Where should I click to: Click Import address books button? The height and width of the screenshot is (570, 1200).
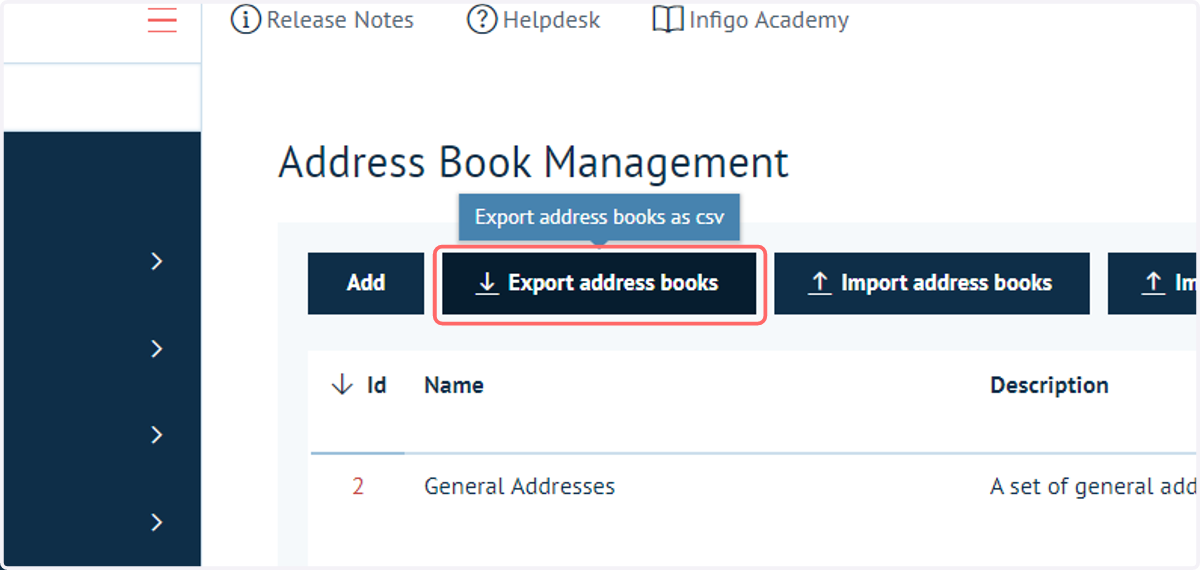[x=931, y=283]
